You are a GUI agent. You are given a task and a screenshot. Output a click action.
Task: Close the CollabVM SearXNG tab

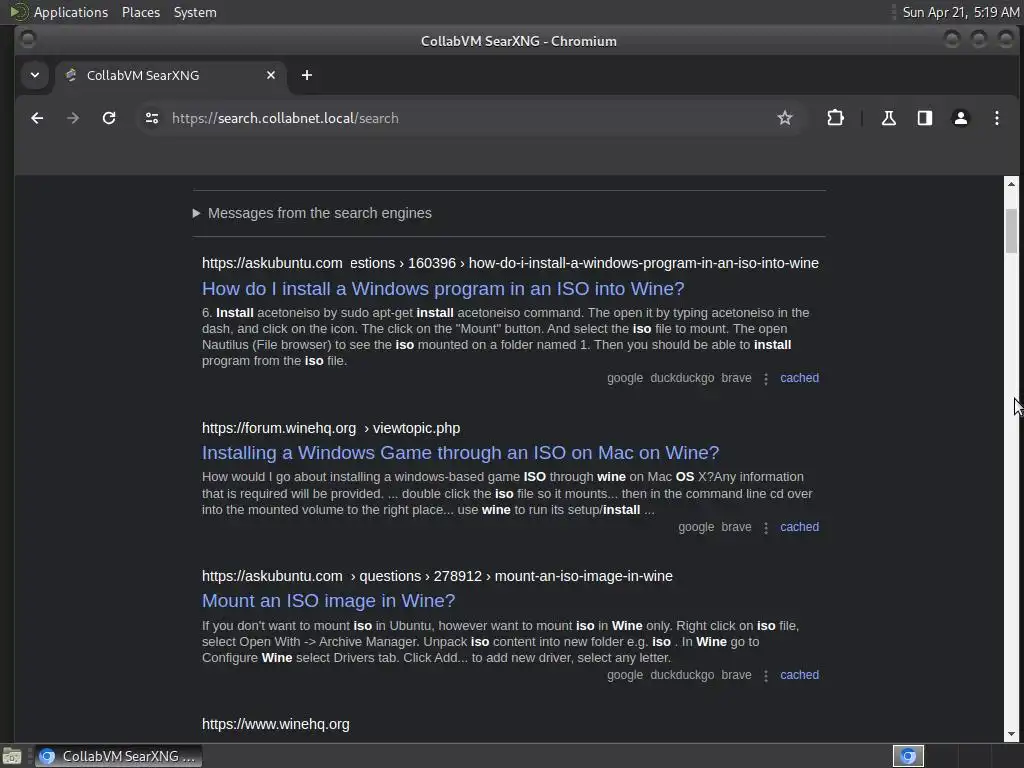coord(271,75)
